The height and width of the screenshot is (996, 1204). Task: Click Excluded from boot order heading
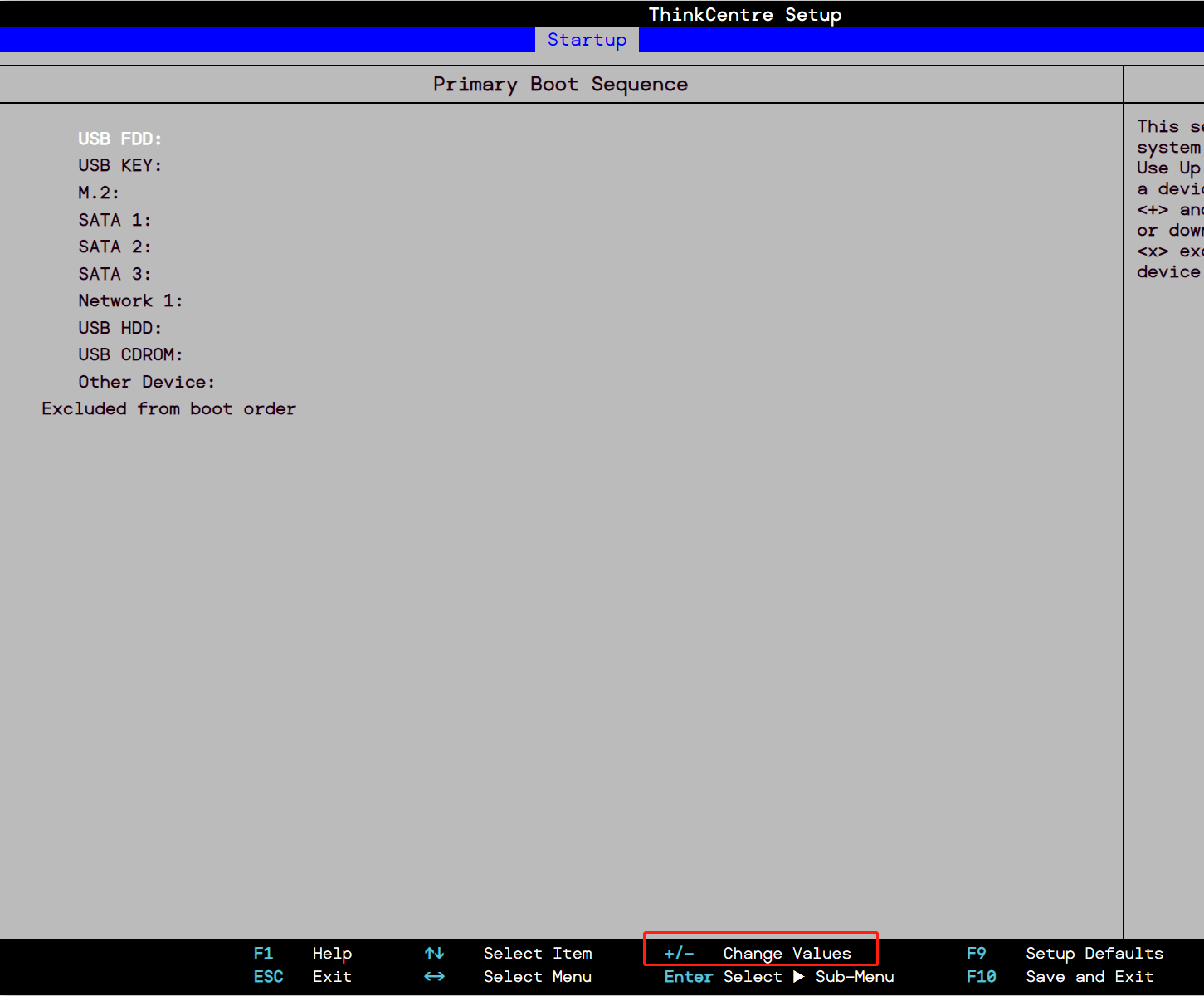(x=168, y=408)
